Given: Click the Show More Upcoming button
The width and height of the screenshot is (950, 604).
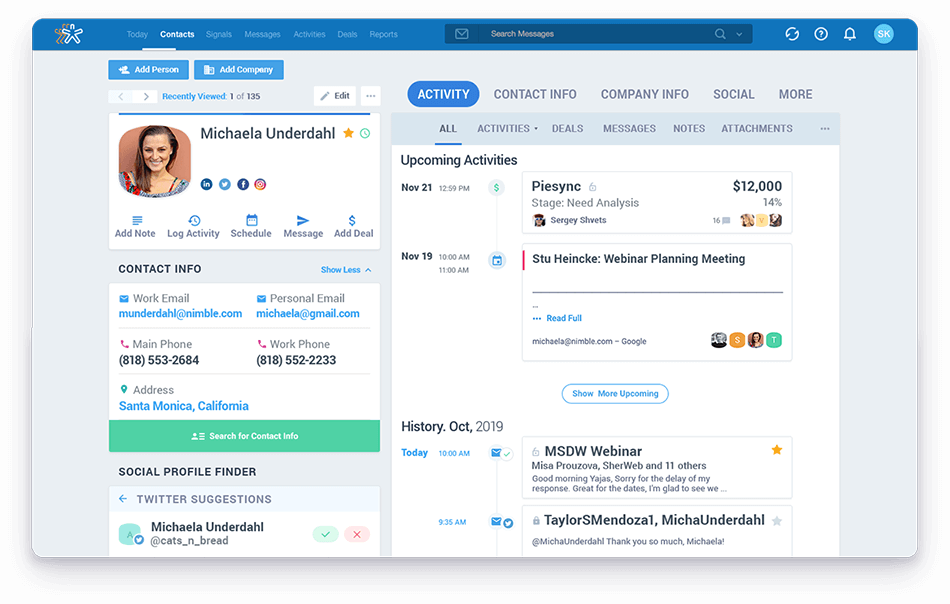Looking at the screenshot, I should click(x=614, y=393).
